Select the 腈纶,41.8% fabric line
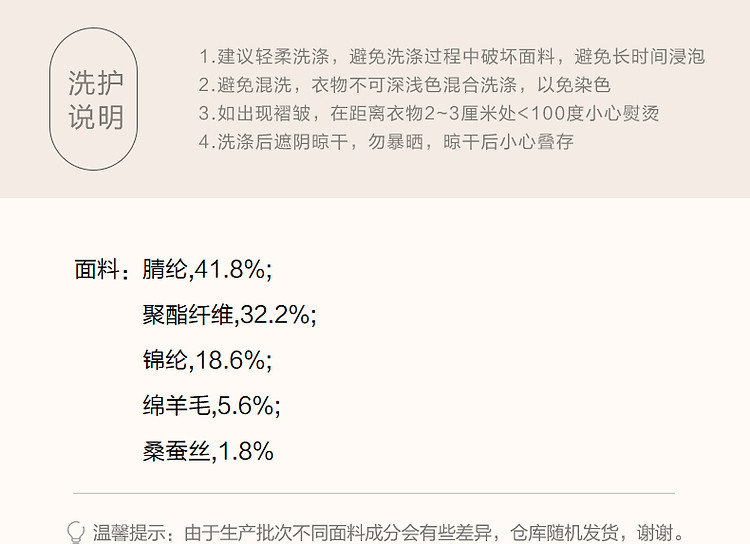 pyautogui.click(x=207, y=269)
